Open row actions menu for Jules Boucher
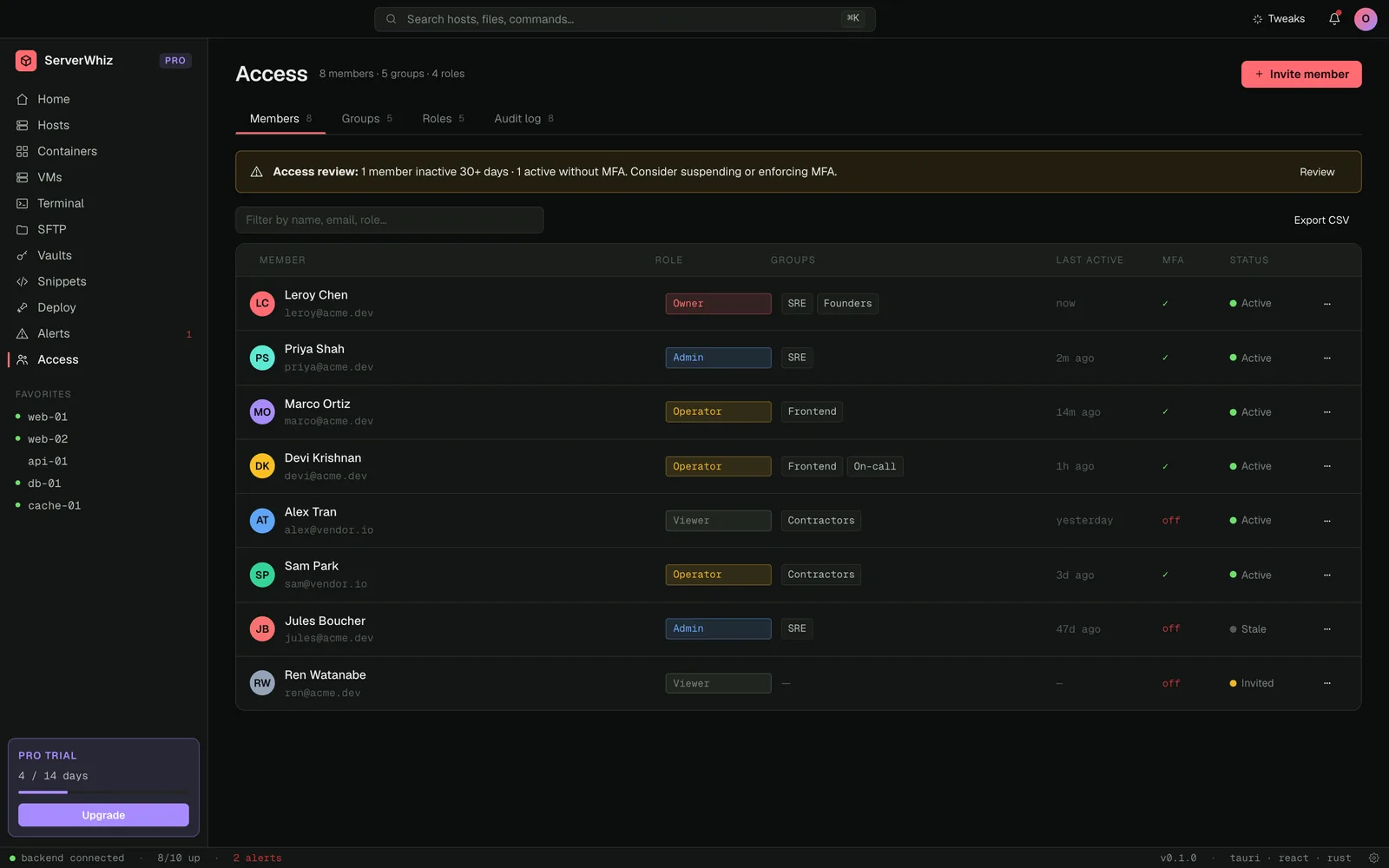Screen dimensions: 1389x868 tap(1326, 629)
